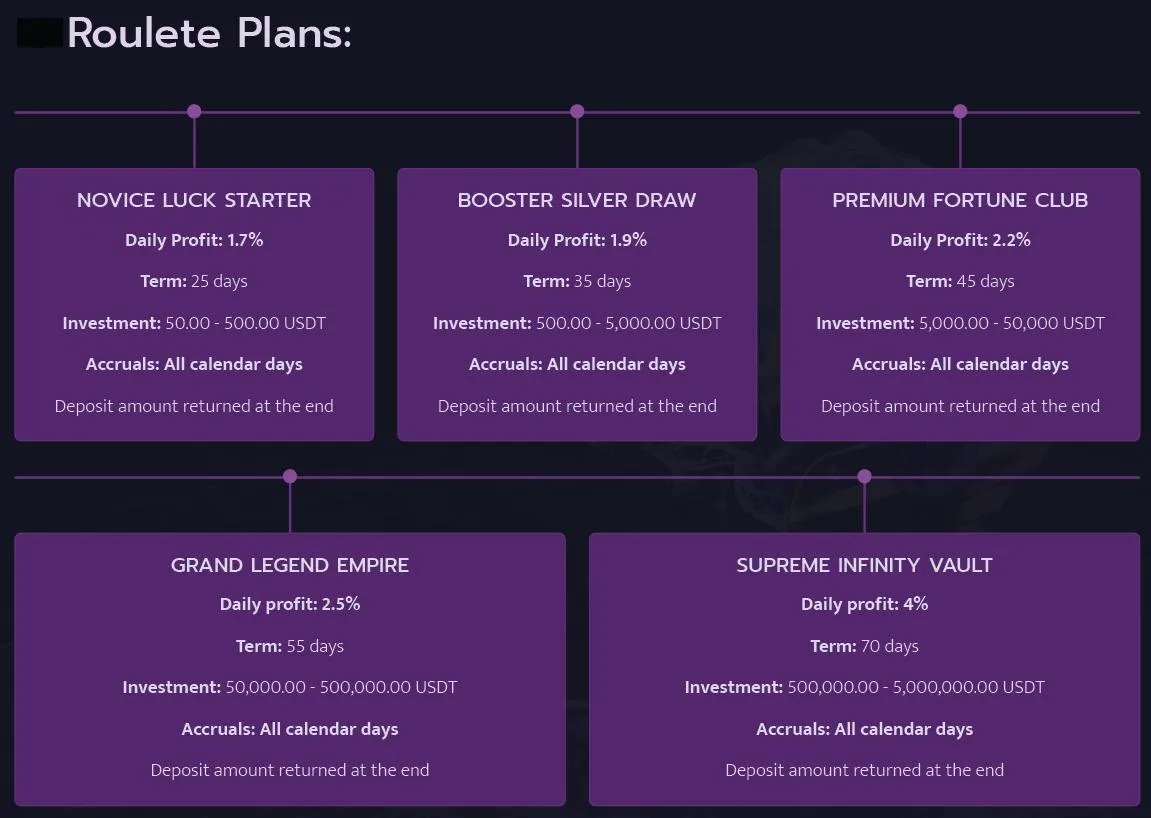
Task: Click Daily profit 4% in Supreme card
Action: [865, 604]
